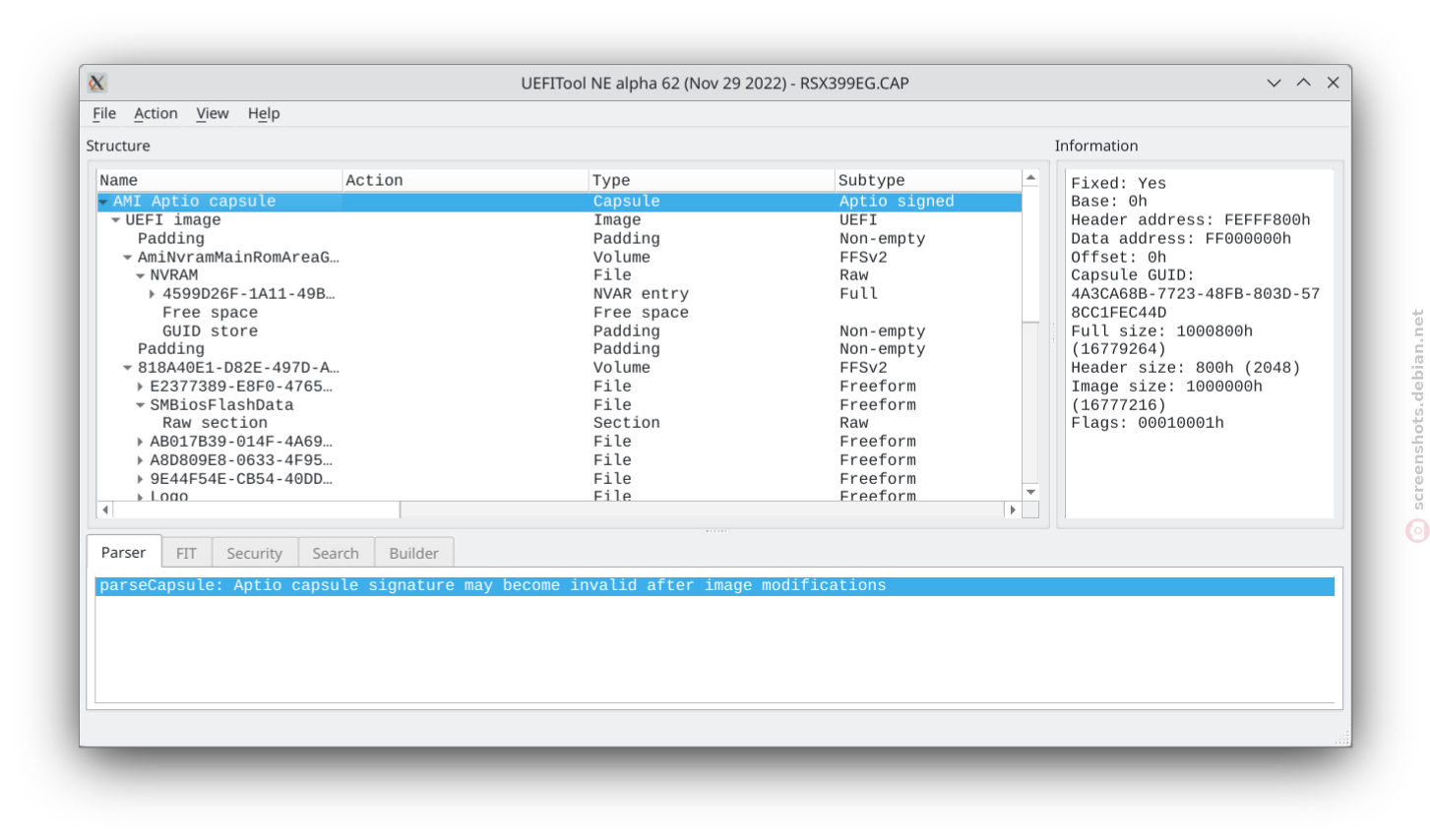The image size is (1430, 840).
Task: Open the Action menu
Action: point(155,113)
